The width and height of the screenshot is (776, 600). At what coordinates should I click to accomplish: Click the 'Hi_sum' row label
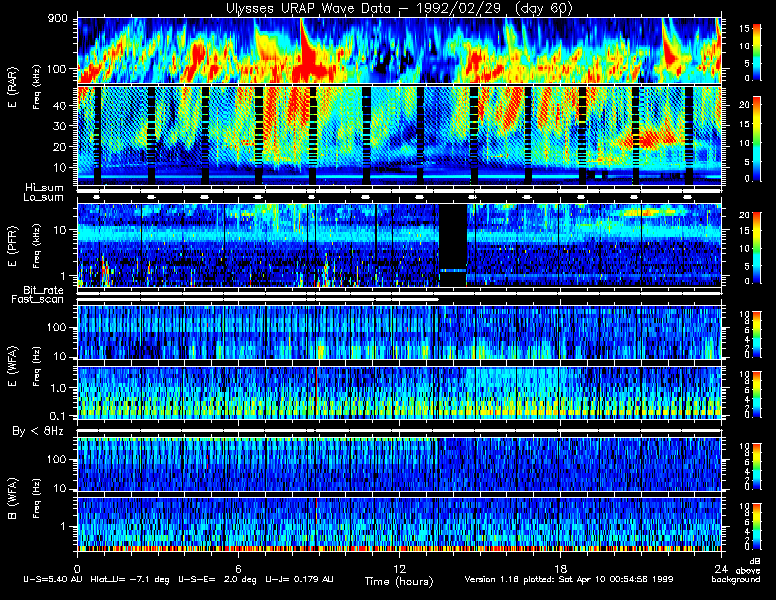[45, 188]
